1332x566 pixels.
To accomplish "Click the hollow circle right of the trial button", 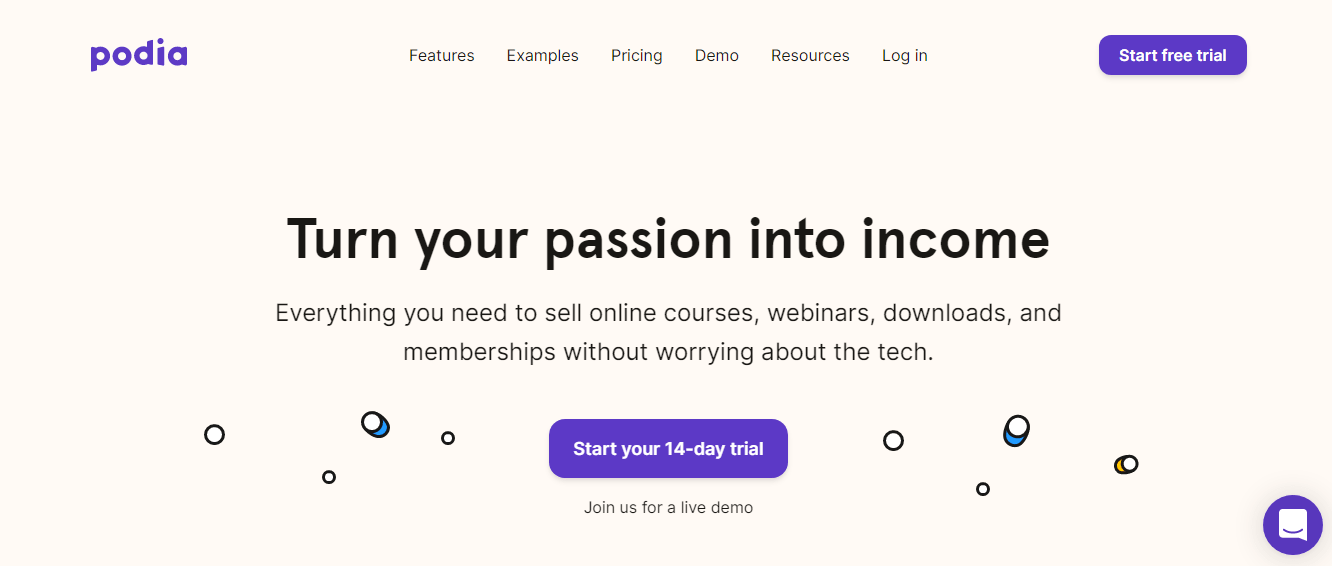I will [893, 440].
